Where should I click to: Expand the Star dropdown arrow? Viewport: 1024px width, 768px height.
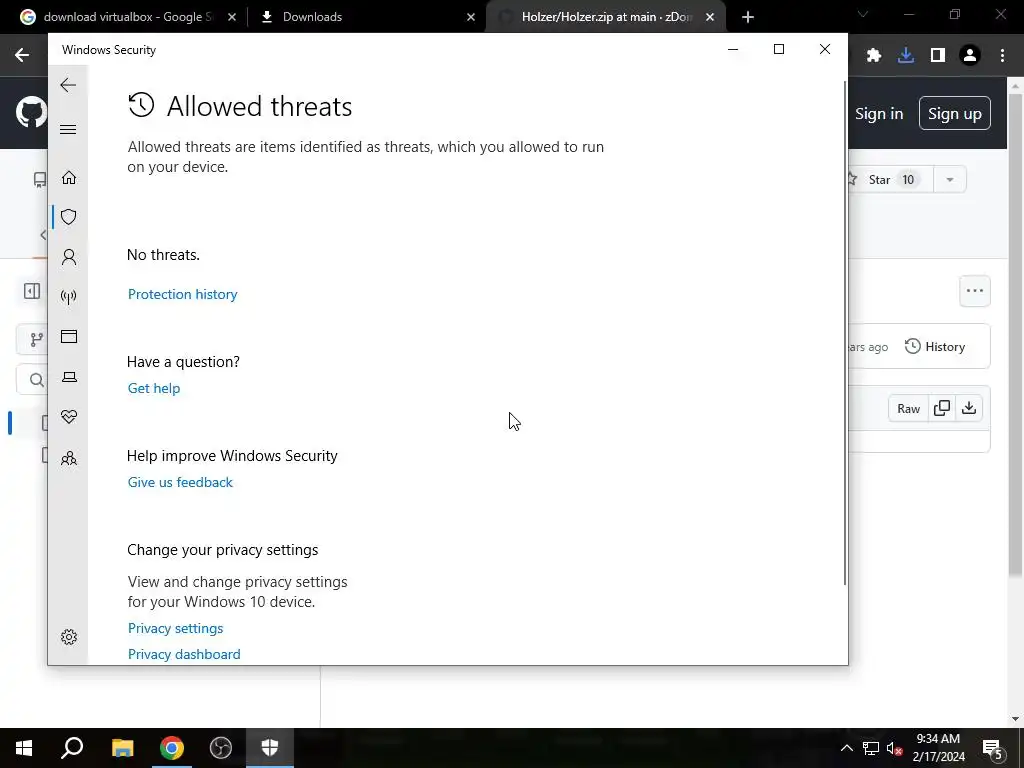coord(950,180)
